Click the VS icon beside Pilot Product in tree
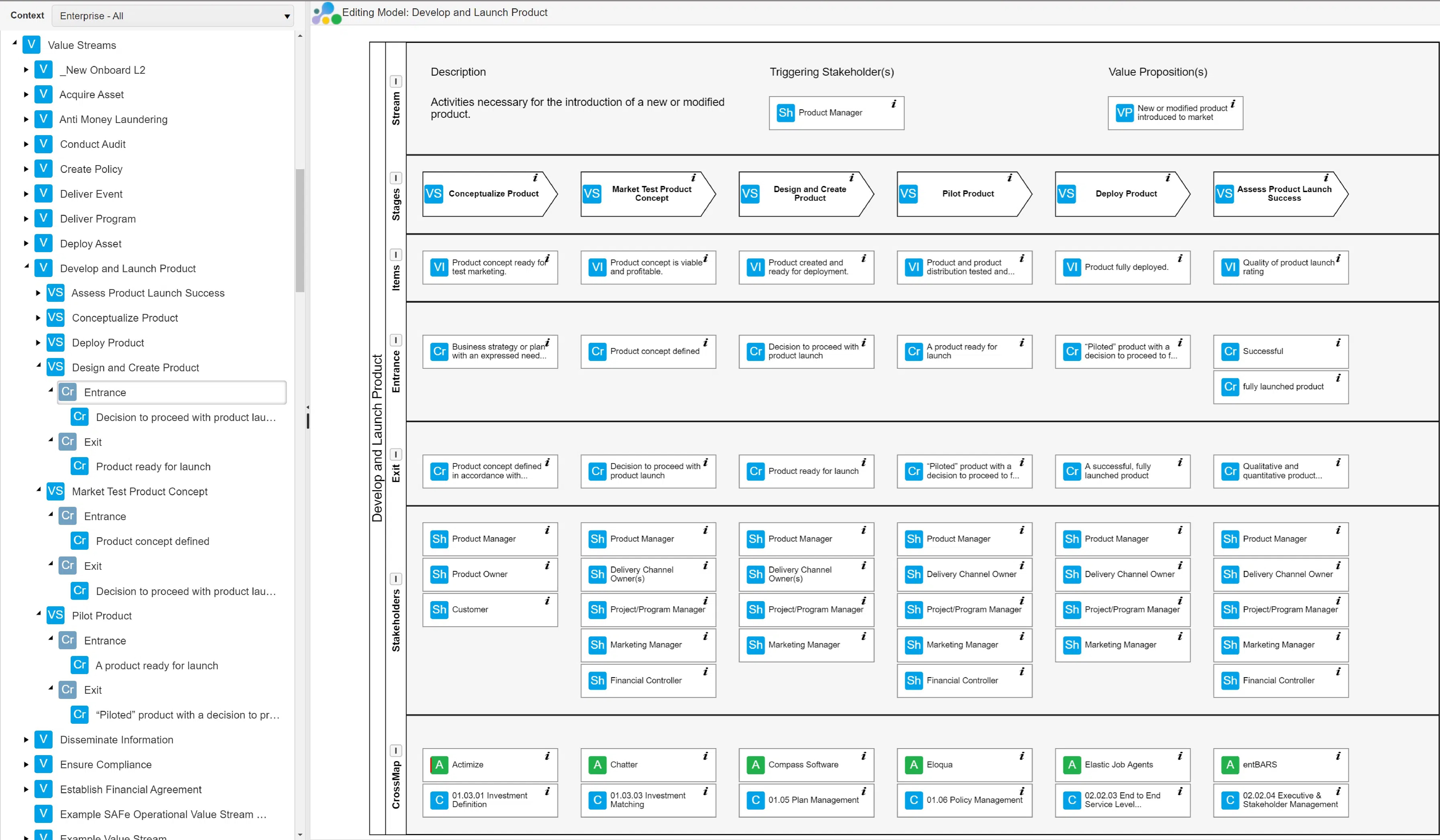Viewport: 1440px width, 840px height. click(55, 615)
